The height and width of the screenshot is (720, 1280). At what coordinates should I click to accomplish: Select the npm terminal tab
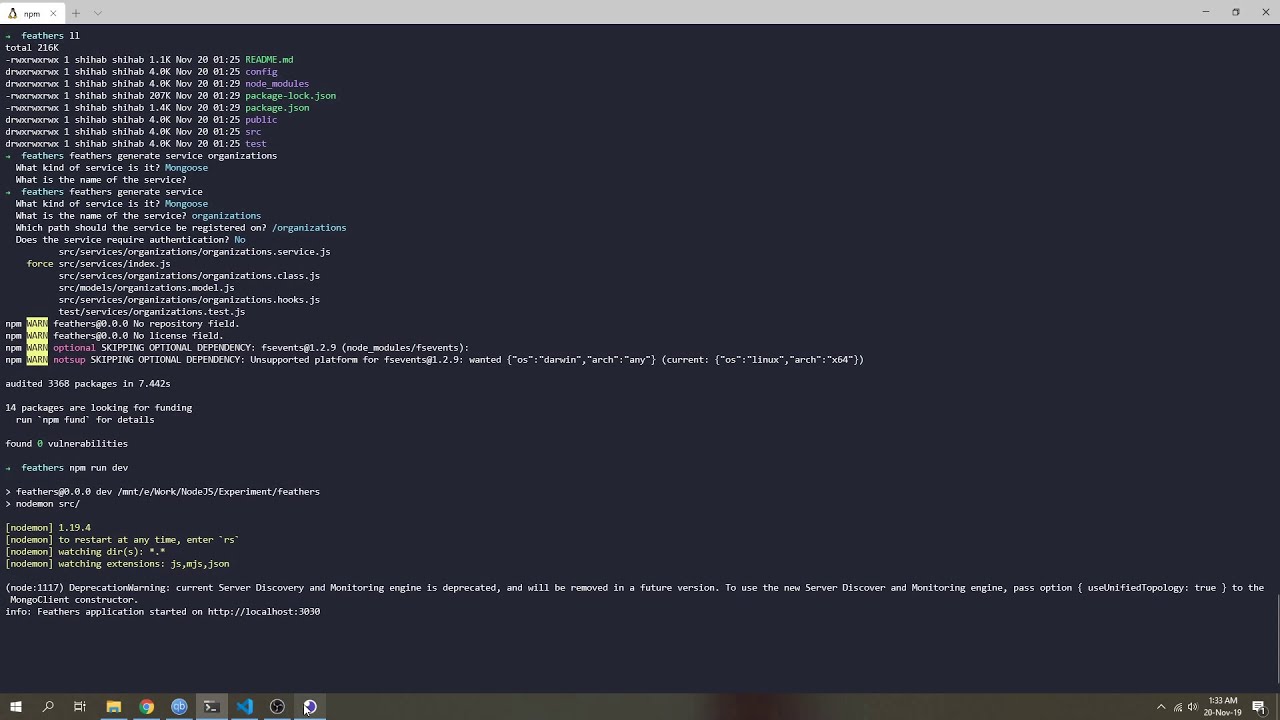[x=33, y=13]
